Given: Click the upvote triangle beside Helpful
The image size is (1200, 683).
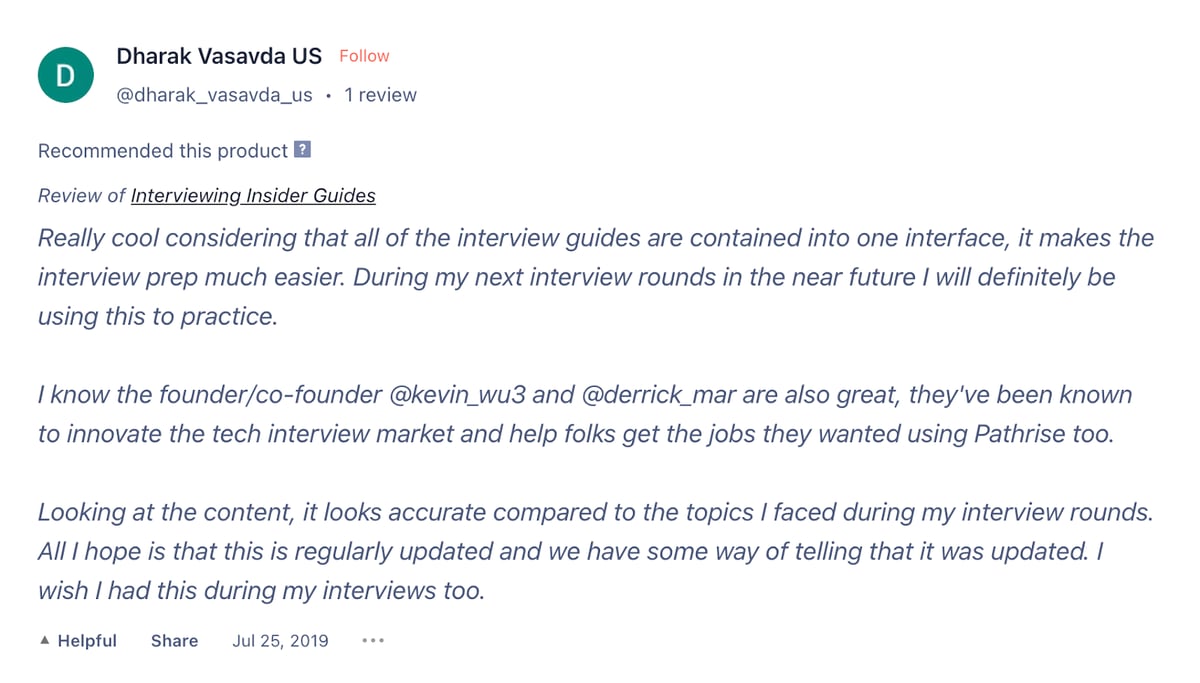Looking at the screenshot, I should [44, 641].
